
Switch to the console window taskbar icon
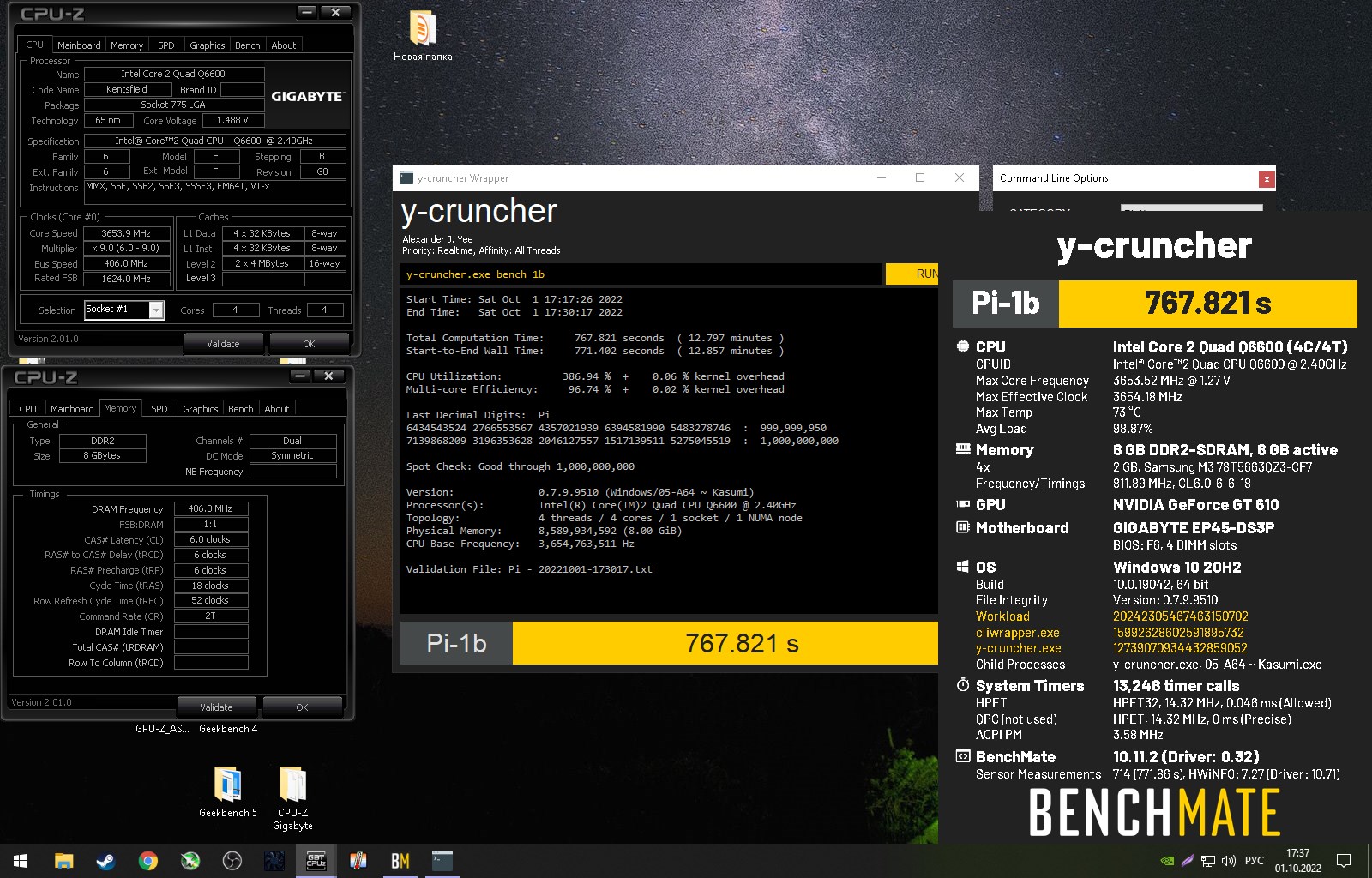coord(442,861)
